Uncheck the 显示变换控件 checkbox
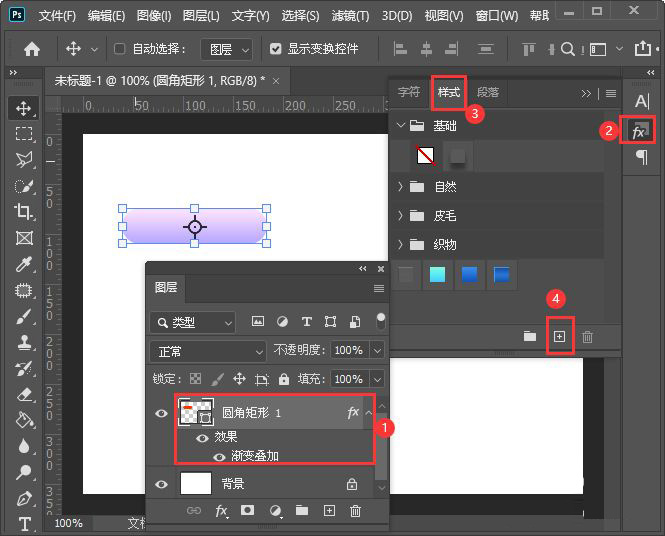665x536 pixels. click(x=276, y=49)
